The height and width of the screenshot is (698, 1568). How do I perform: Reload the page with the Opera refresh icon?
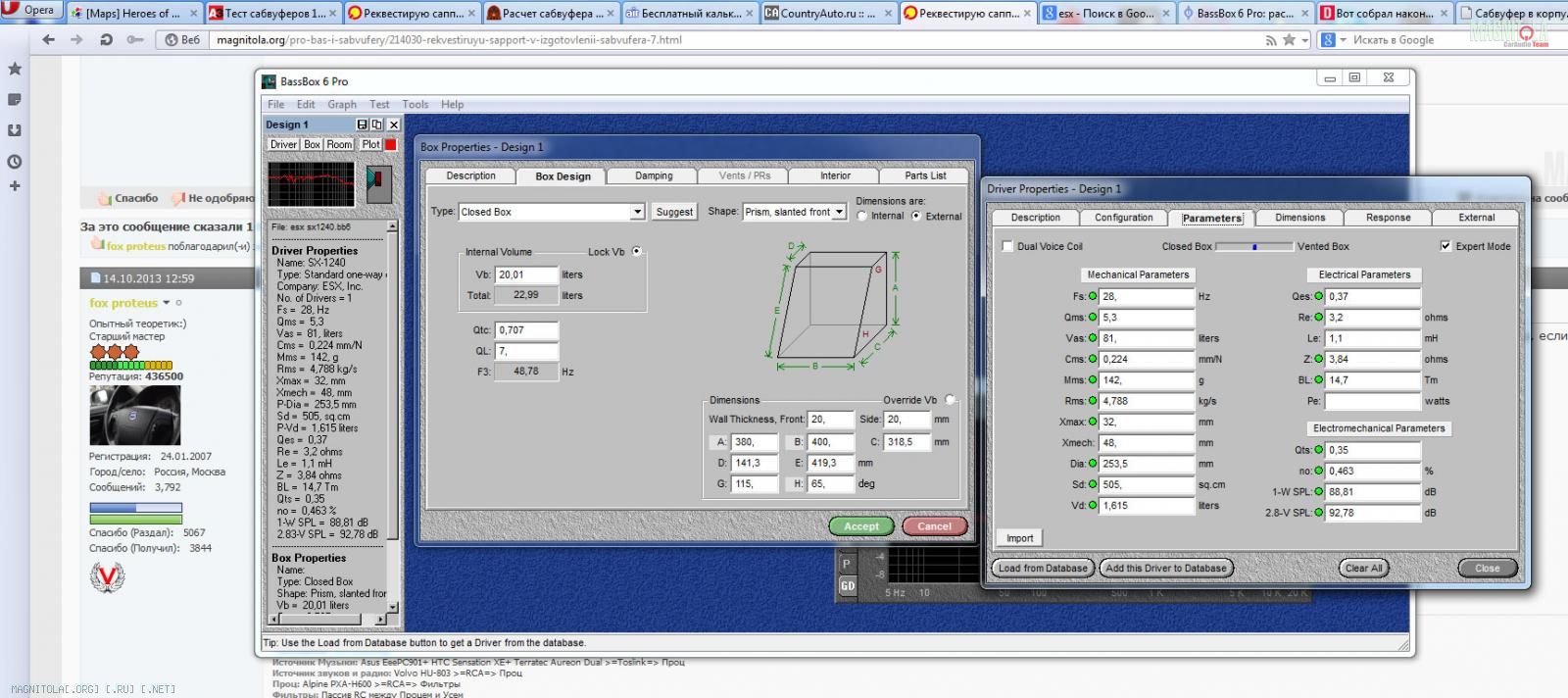pyautogui.click(x=106, y=40)
